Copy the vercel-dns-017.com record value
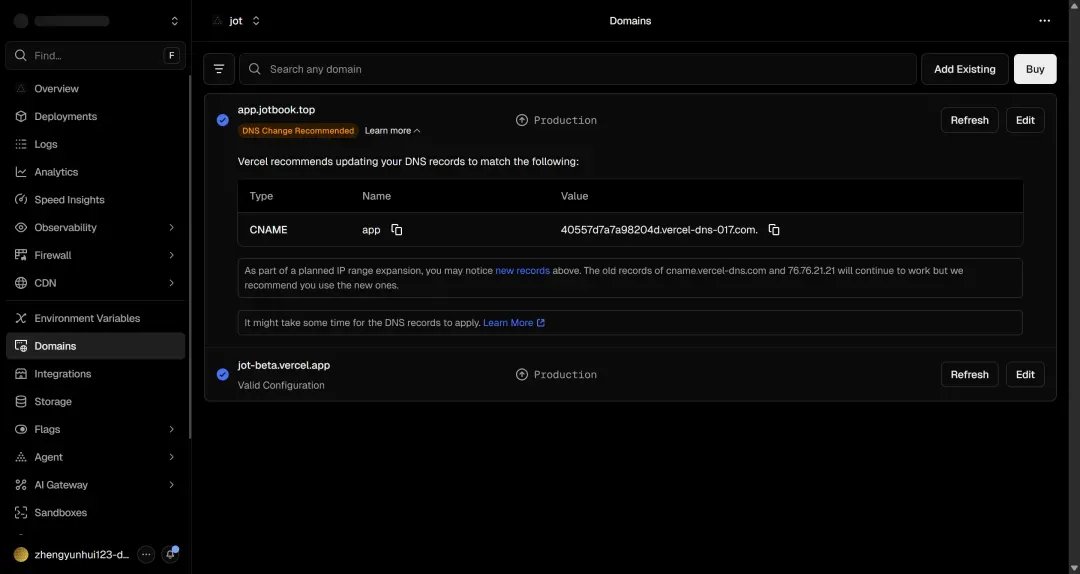The image size is (1080, 574). (773, 229)
